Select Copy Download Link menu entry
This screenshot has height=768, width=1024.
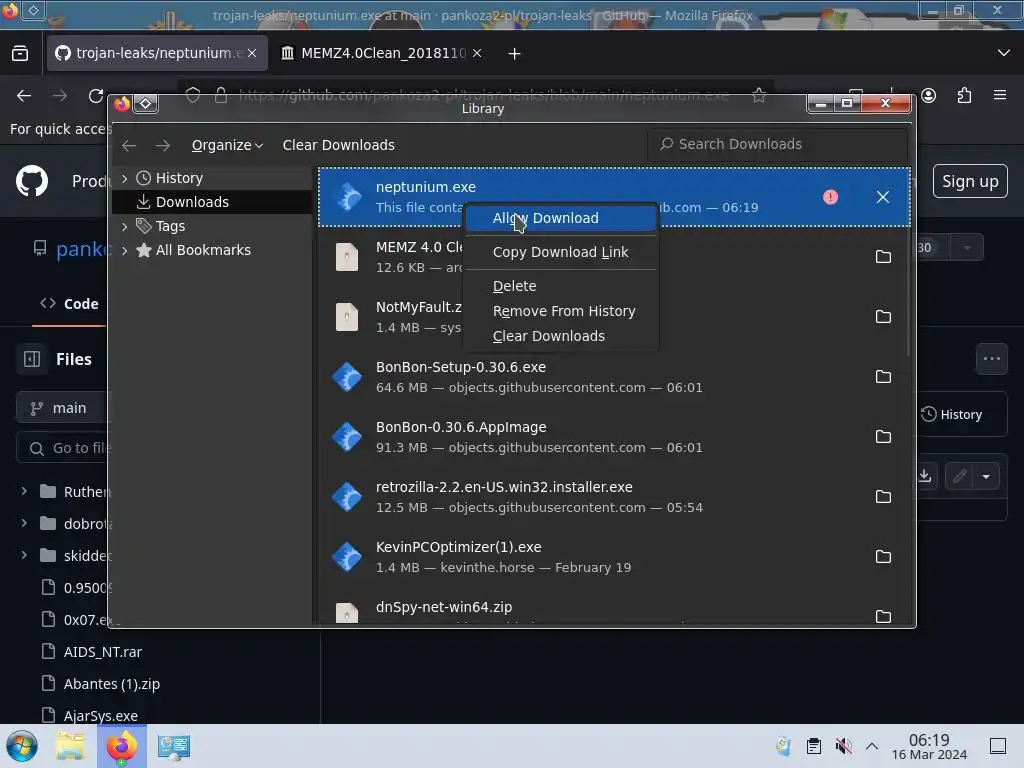(x=560, y=252)
